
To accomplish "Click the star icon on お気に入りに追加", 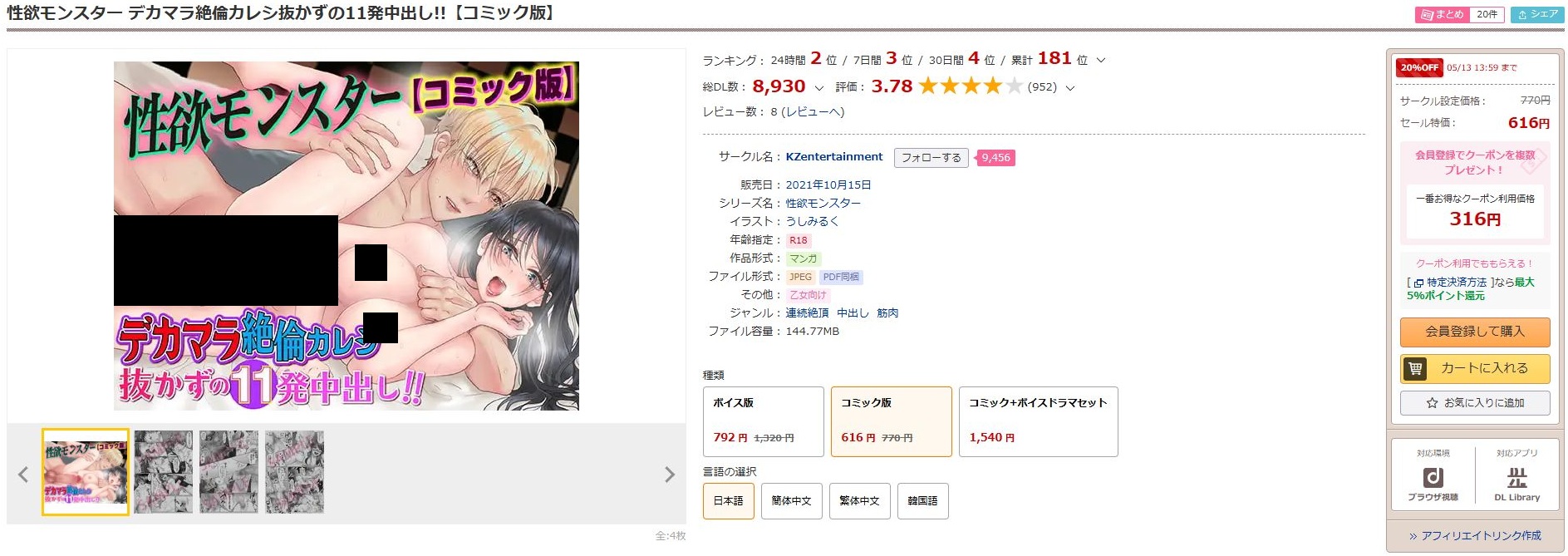I will pos(1432,403).
